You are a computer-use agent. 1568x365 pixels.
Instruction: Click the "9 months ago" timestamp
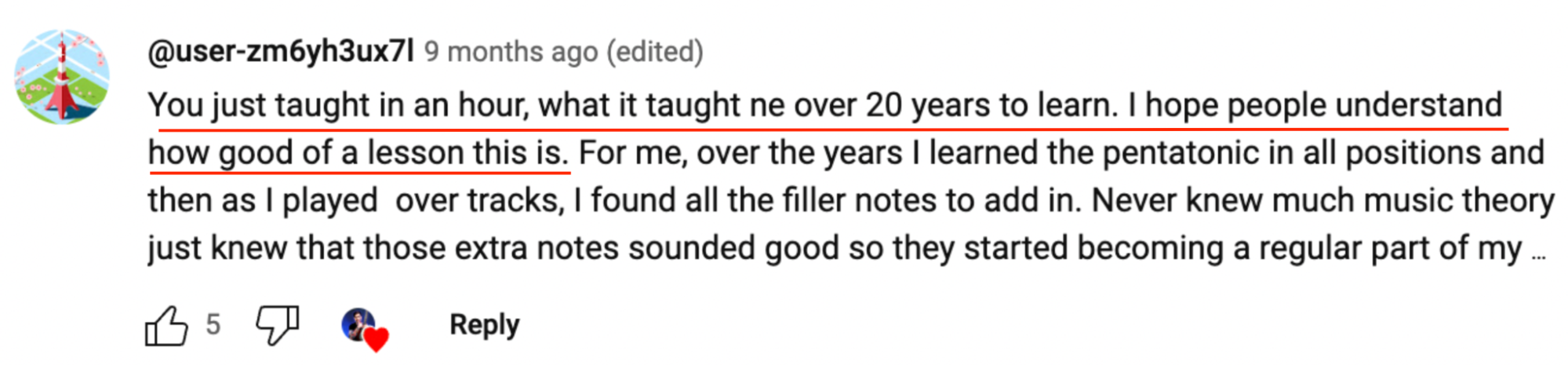pos(511,52)
